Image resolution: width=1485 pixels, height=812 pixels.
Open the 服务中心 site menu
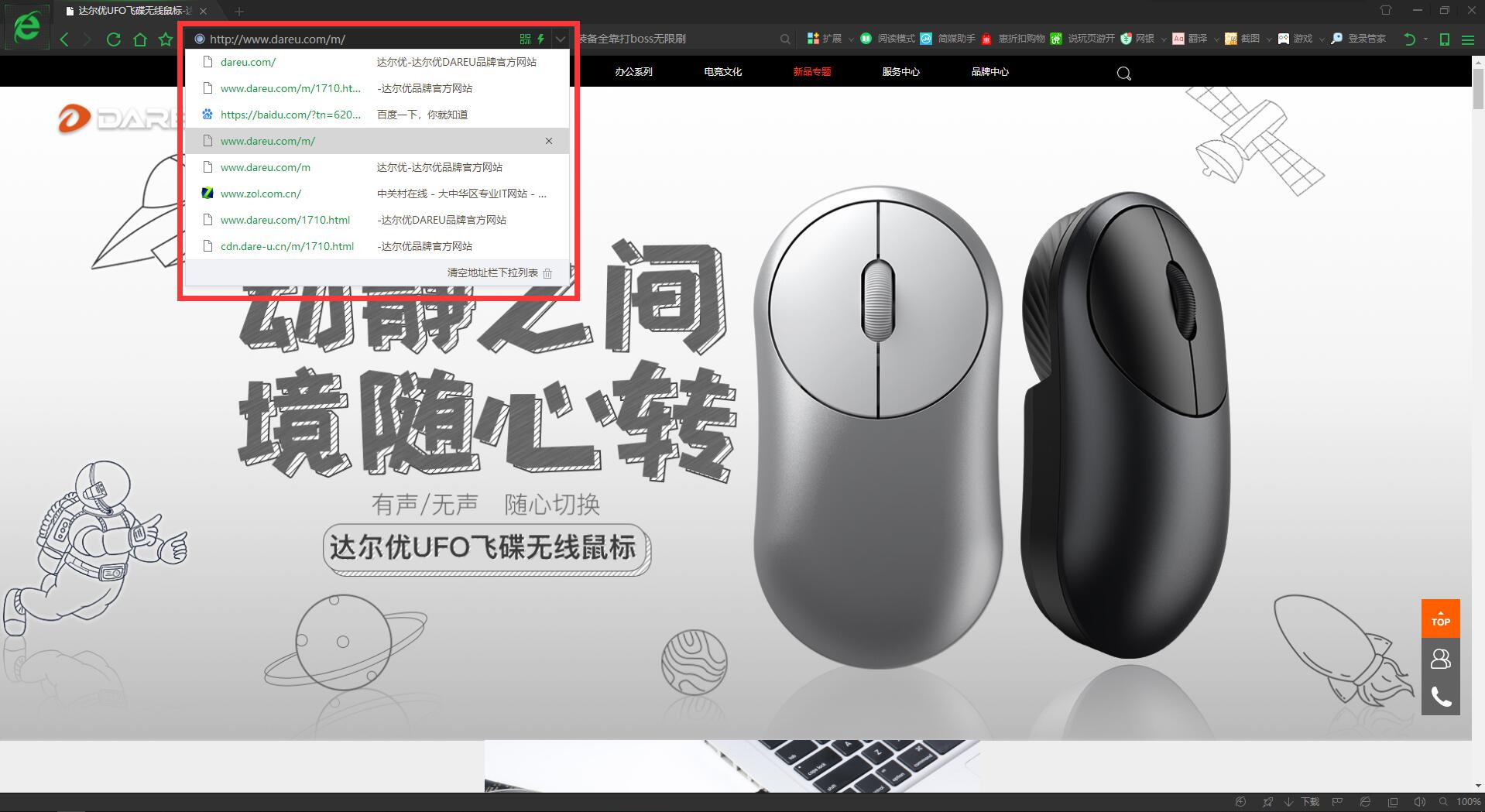click(x=900, y=71)
